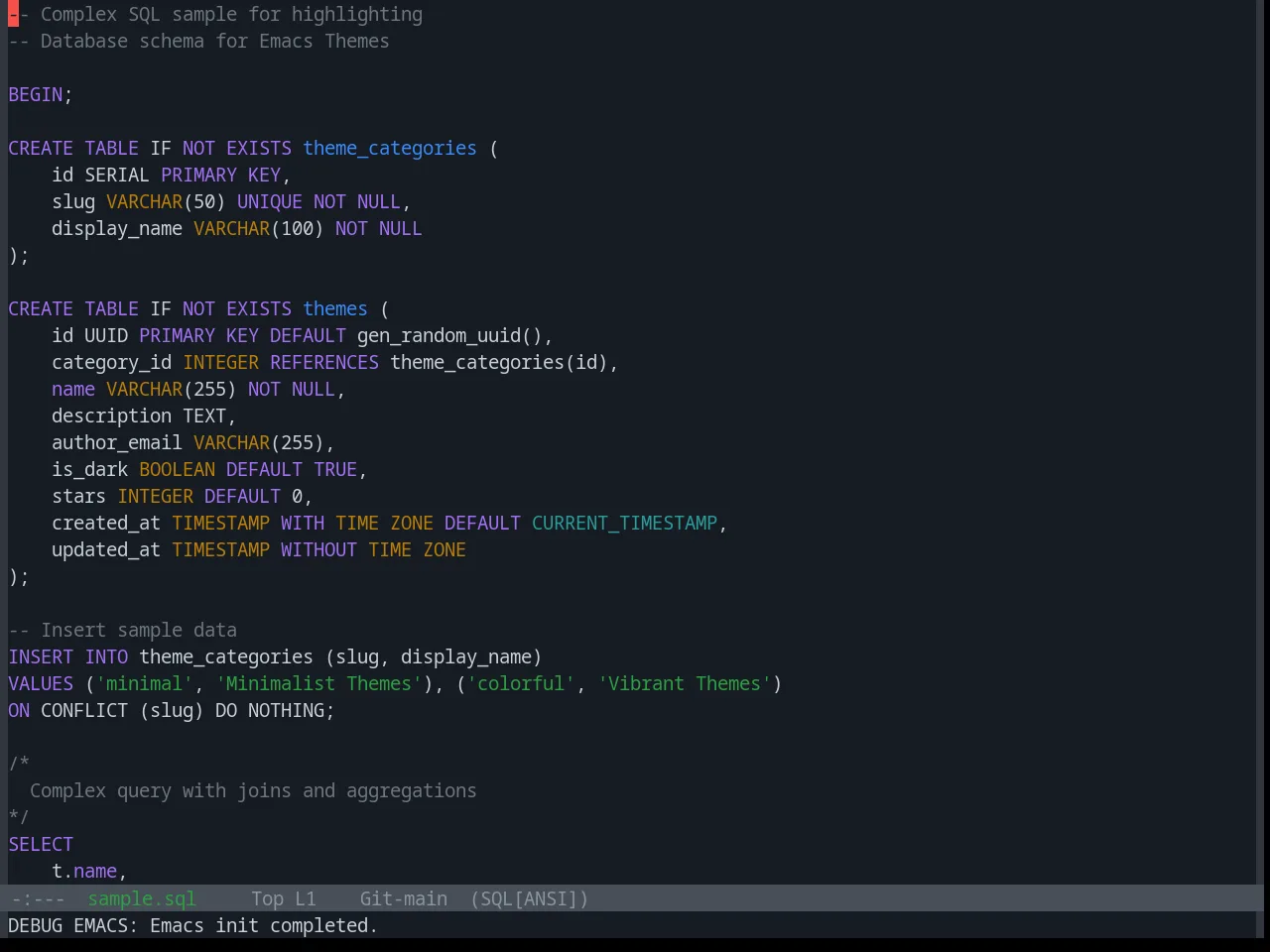Click the 'NOTHING' word
Screen dimensions: 1270x952
pos(286,710)
